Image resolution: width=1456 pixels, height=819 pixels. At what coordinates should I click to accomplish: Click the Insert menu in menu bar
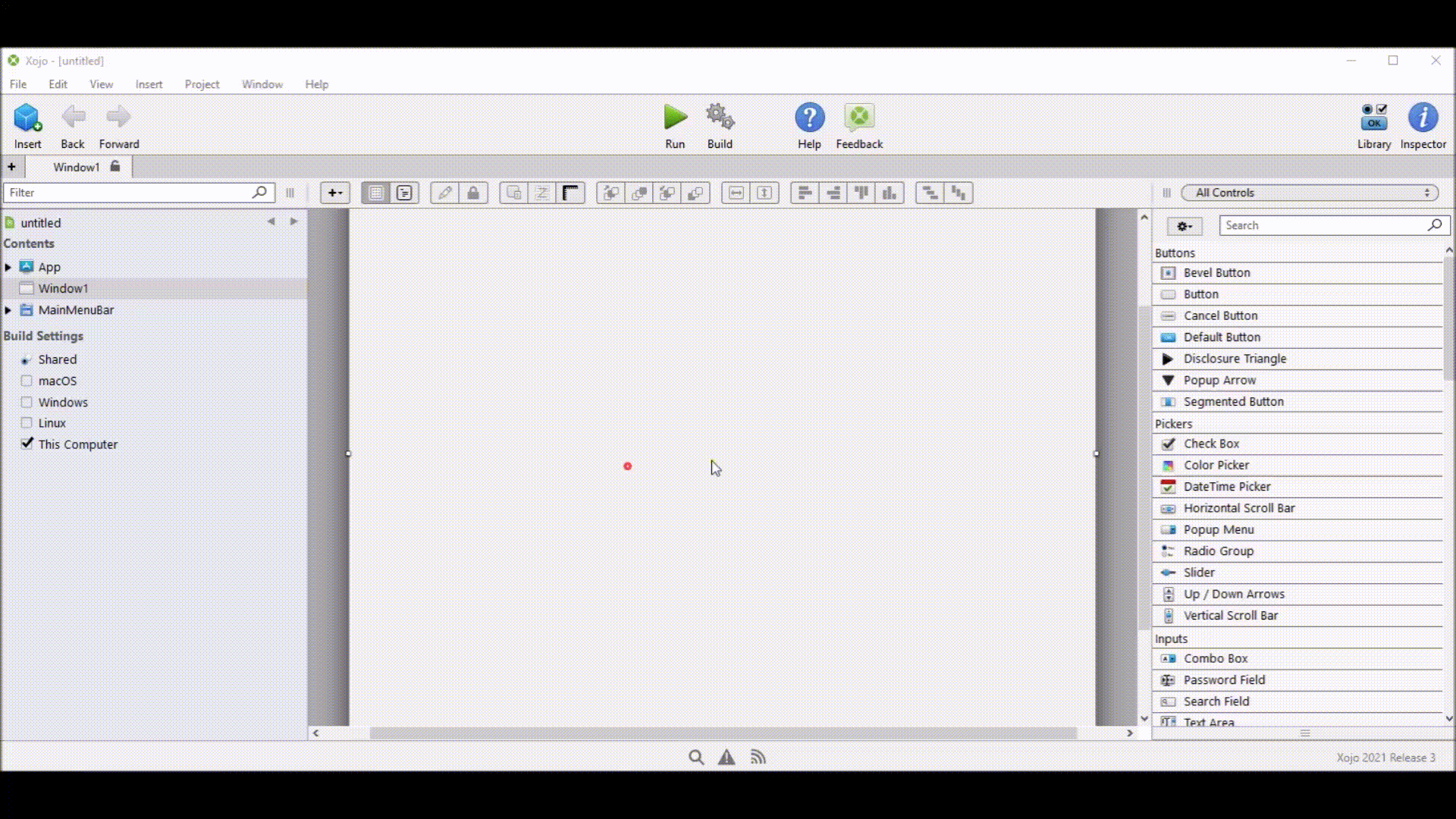pos(148,84)
